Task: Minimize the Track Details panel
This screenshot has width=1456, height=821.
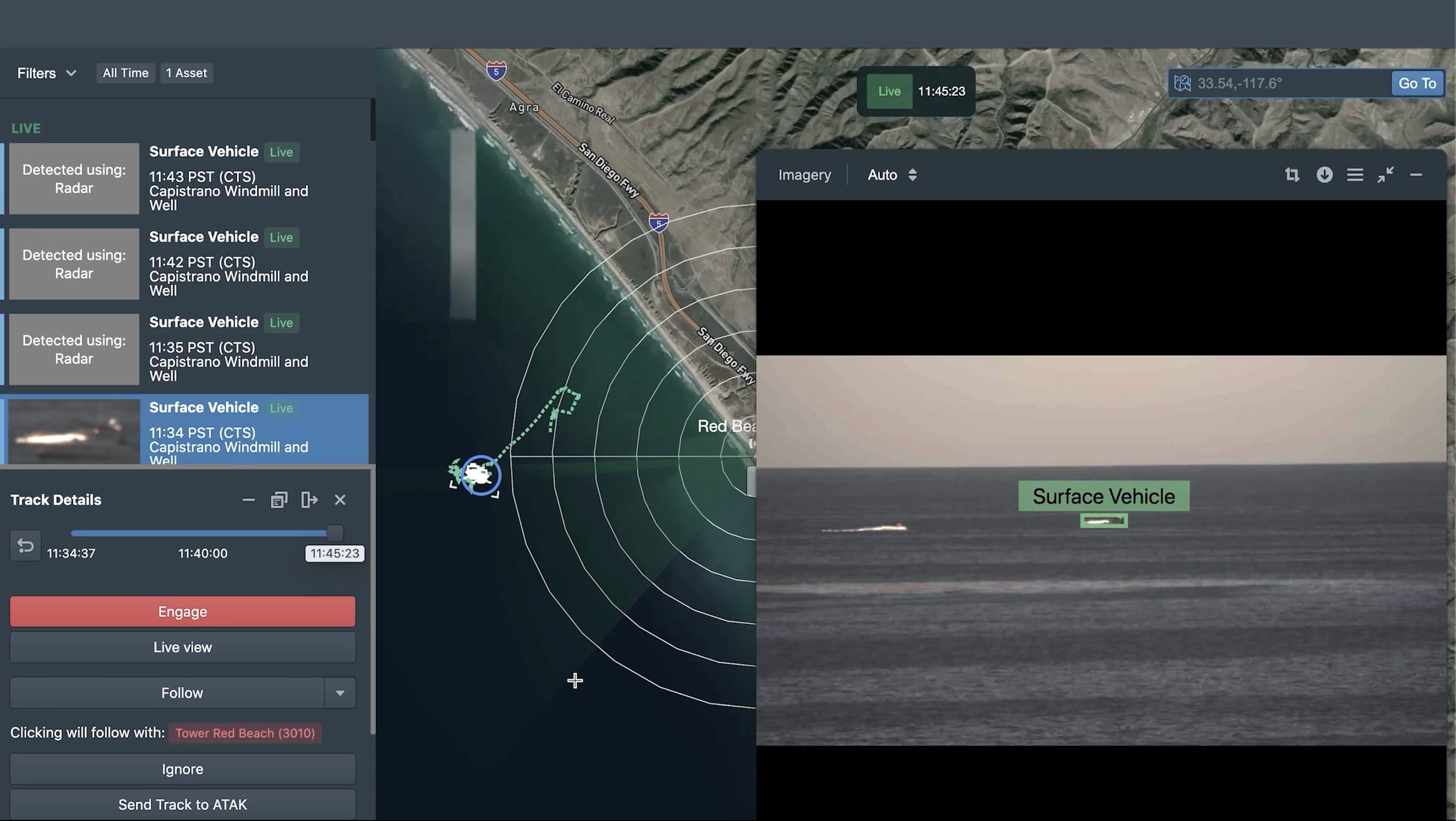Action: click(249, 500)
